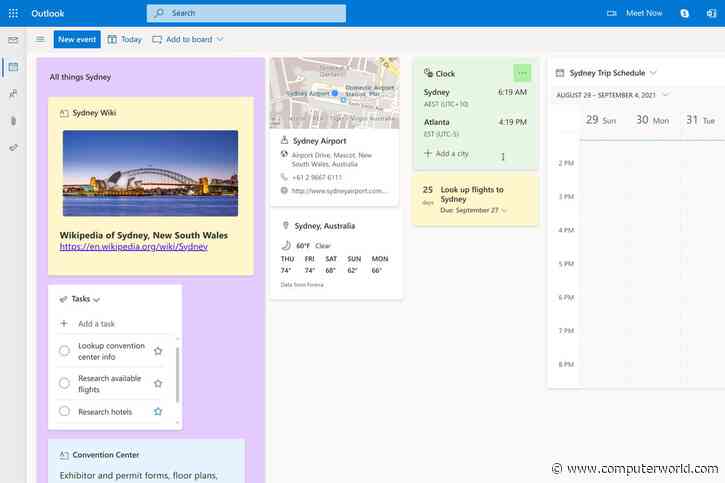725x483 pixels.
Task: Star the Lookup convention center info task
Action: tap(158, 351)
